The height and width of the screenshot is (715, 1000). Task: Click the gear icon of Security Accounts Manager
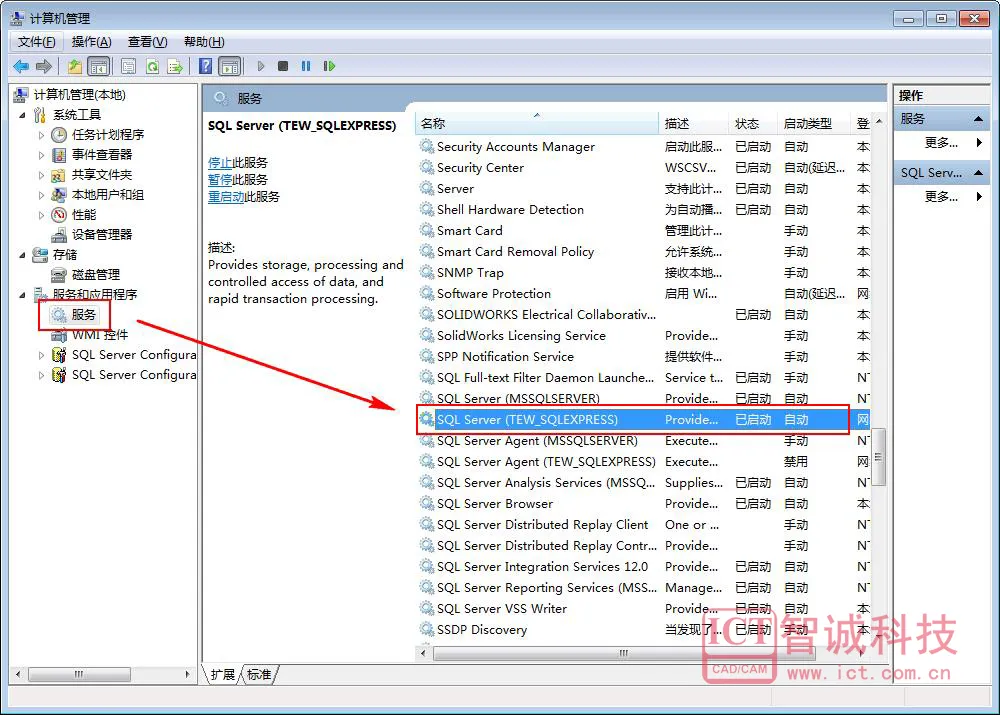coord(426,147)
